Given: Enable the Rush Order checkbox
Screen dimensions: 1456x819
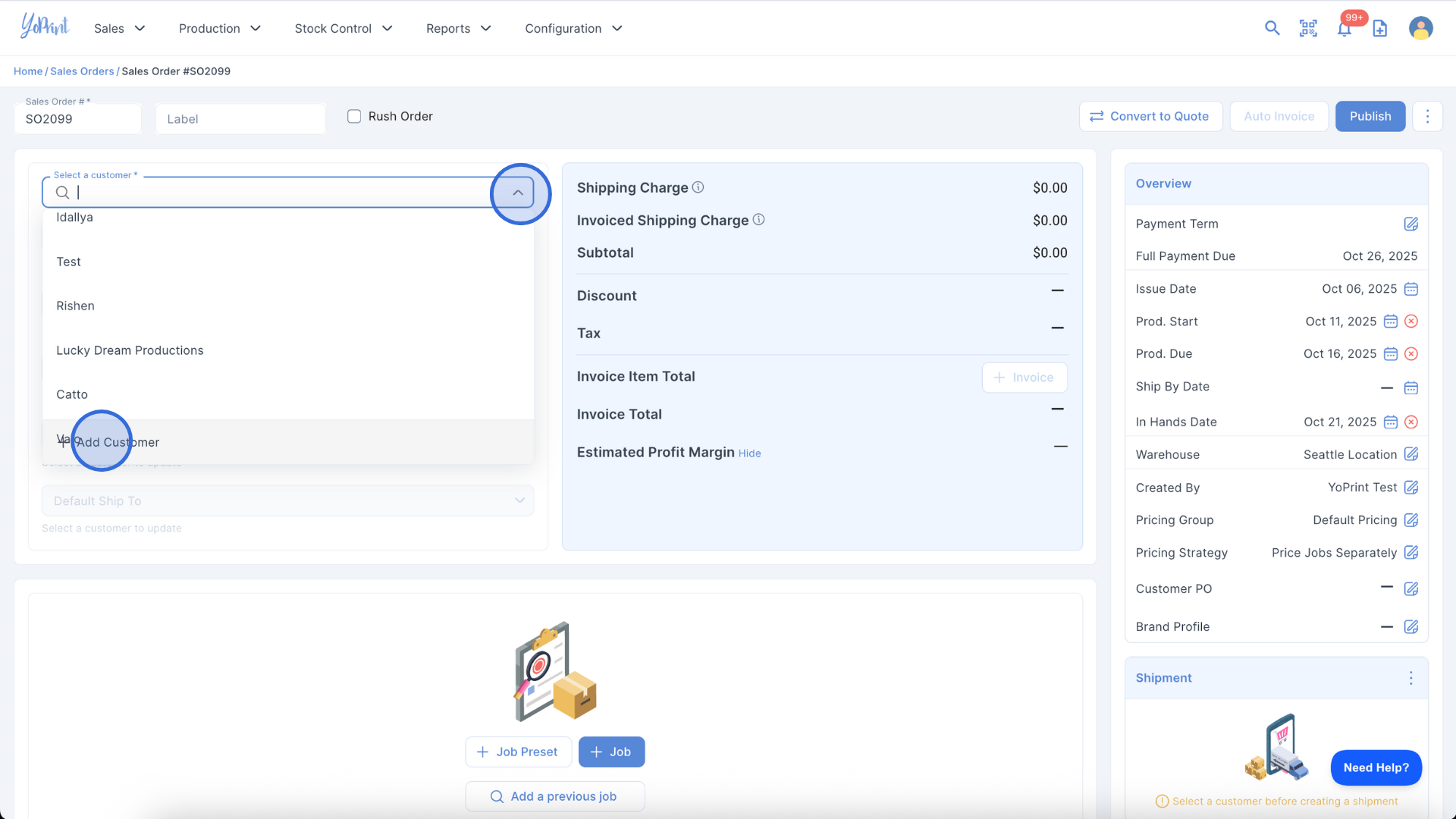Looking at the screenshot, I should pos(354,116).
